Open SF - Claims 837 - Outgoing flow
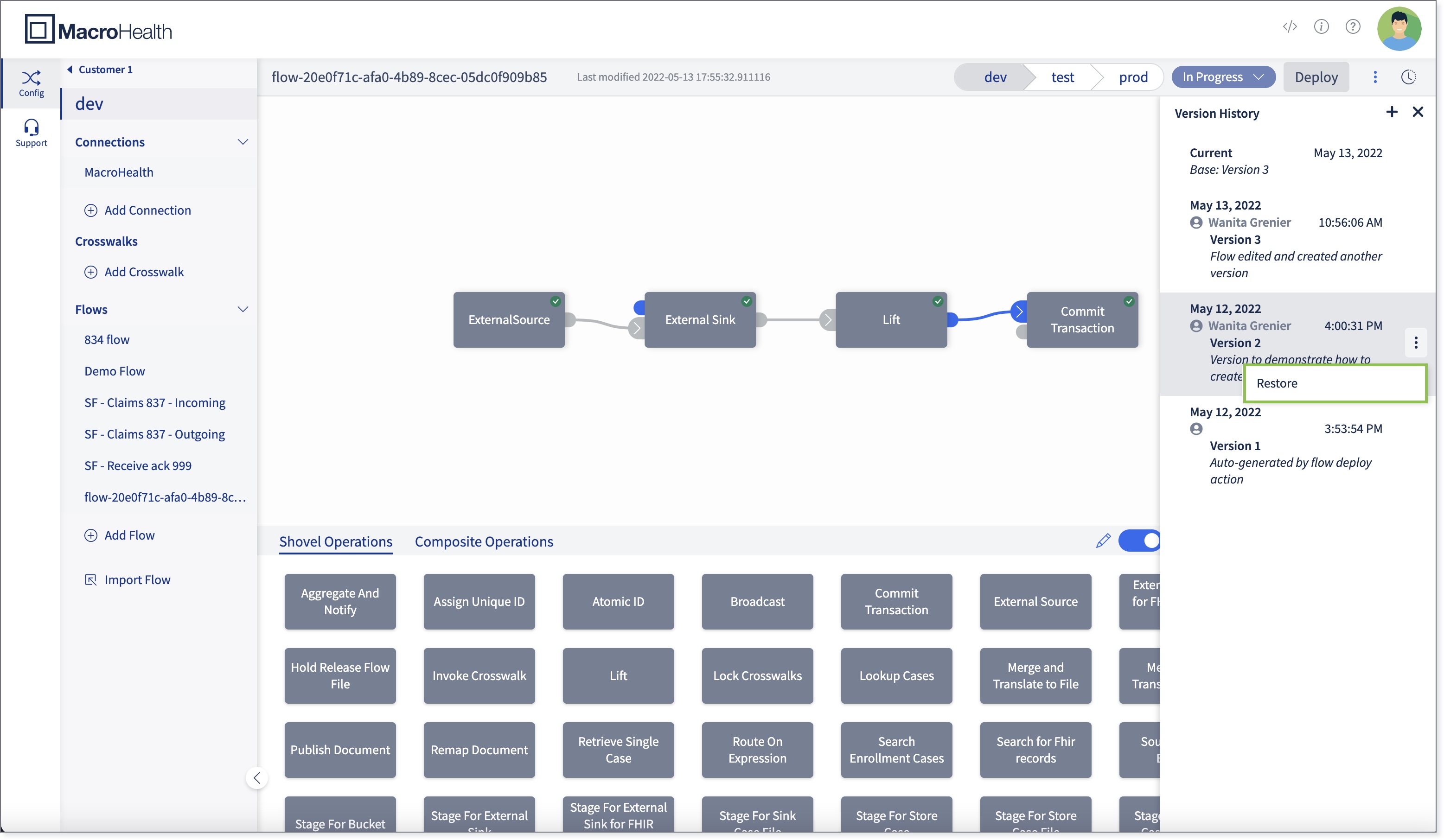1444x840 pixels. point(155,434)
